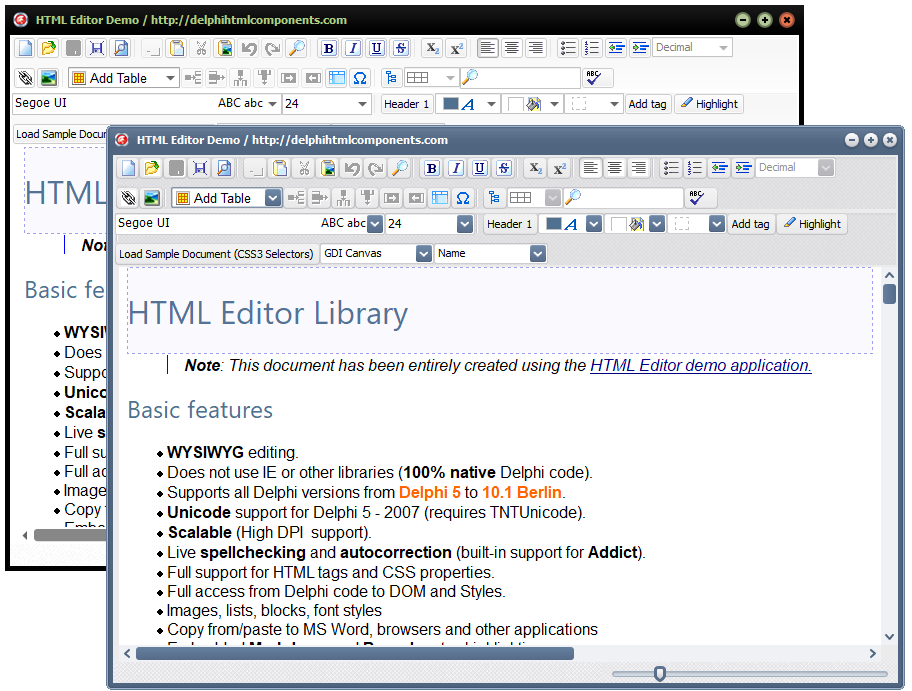The image size is (912, 691).
Task: Click New document icon in back window
Action: [x=25, y=48]
